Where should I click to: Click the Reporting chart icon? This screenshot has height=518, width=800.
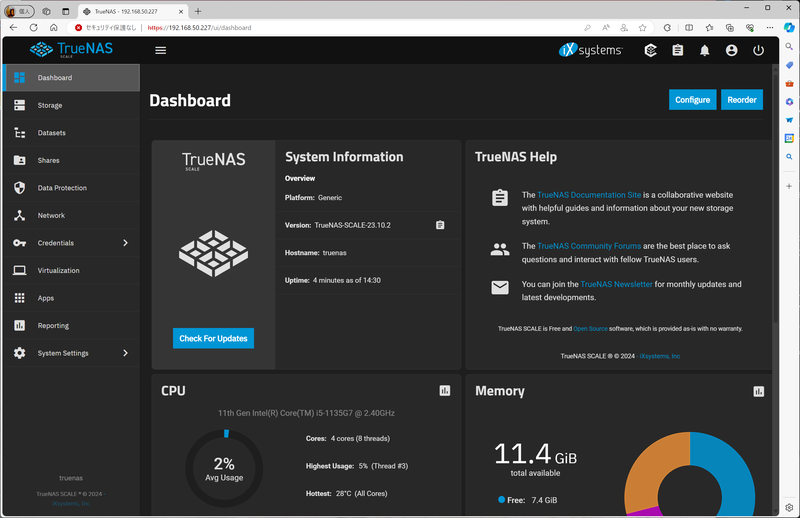click(x=19, y=326)
